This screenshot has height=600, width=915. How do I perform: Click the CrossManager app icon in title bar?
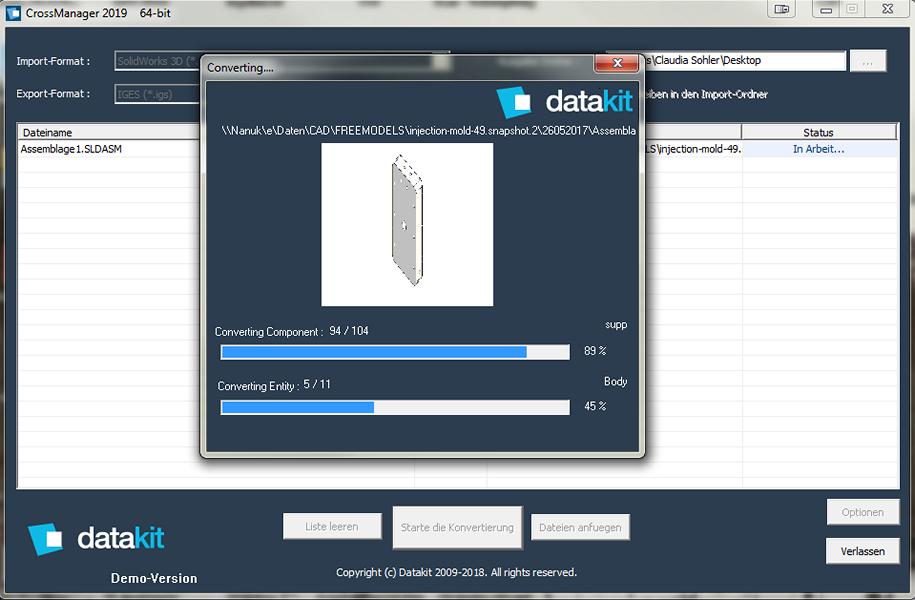[x=13, y=12]
